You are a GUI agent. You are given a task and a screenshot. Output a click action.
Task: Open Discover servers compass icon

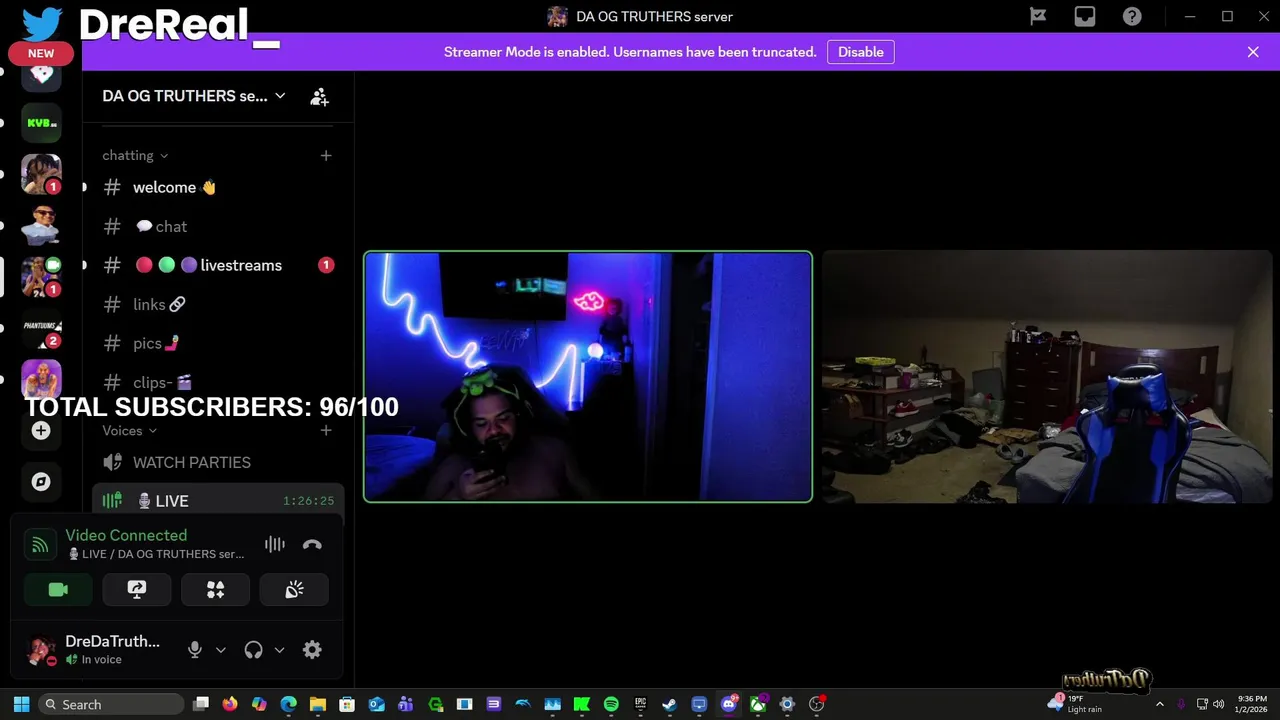tap(41, 482)
